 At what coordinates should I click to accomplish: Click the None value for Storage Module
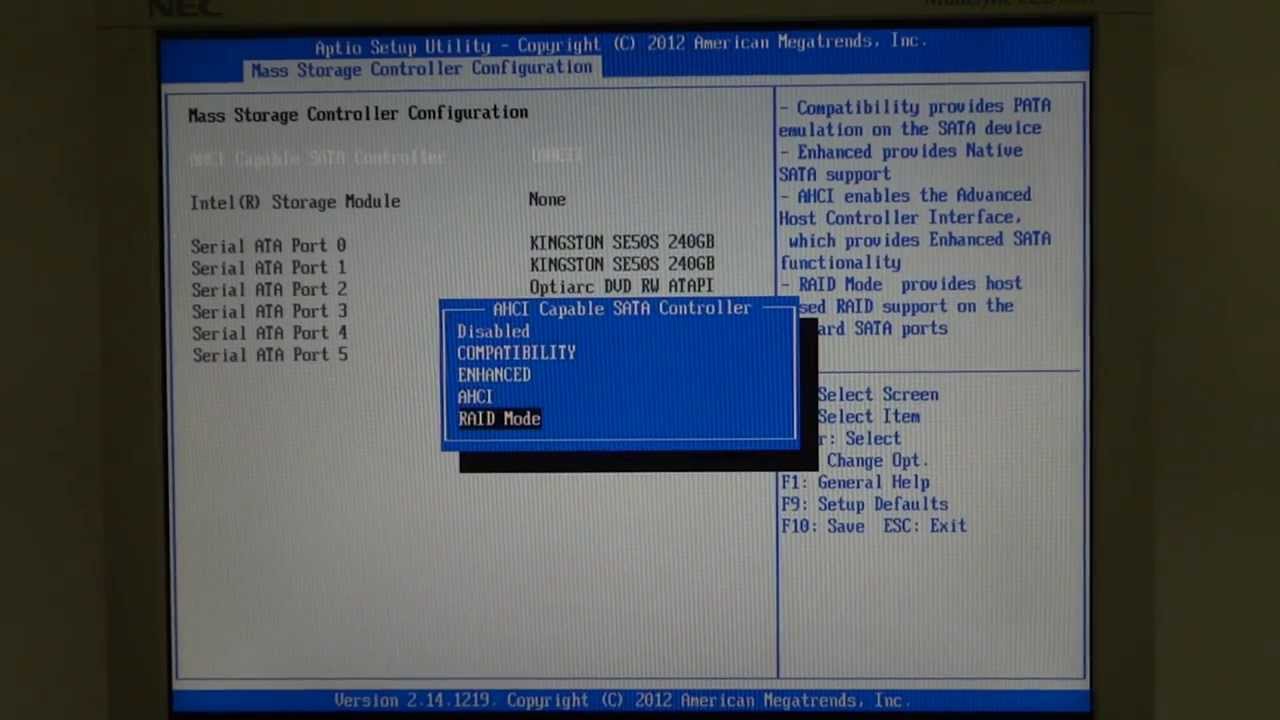coord(547,200)
